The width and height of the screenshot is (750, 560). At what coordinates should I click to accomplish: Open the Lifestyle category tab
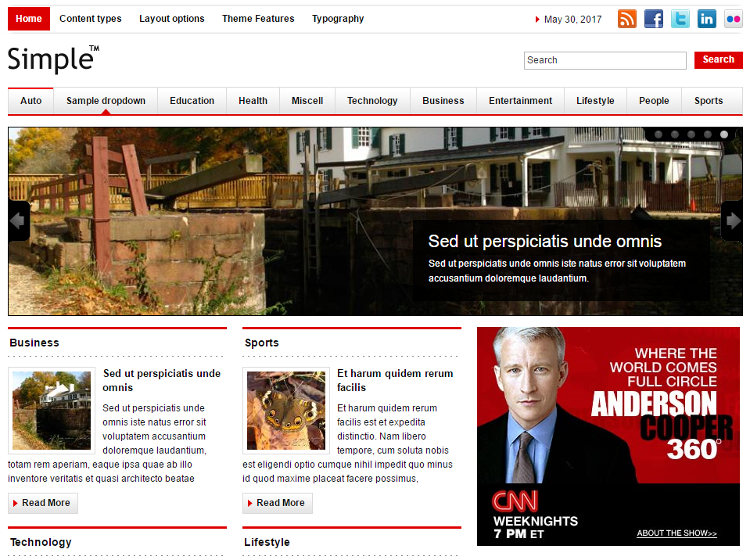pyautogui.click(x=596, y=101)
